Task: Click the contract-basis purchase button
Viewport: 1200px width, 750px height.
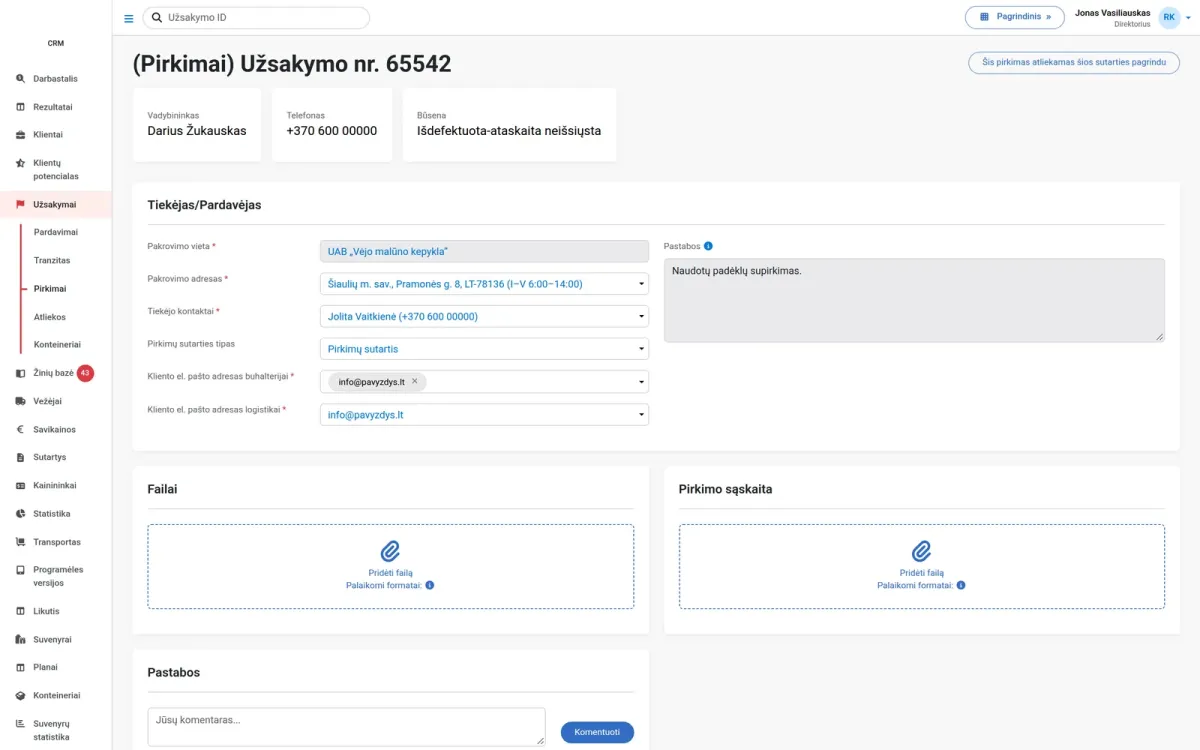Action: (x=1074, y=62)
